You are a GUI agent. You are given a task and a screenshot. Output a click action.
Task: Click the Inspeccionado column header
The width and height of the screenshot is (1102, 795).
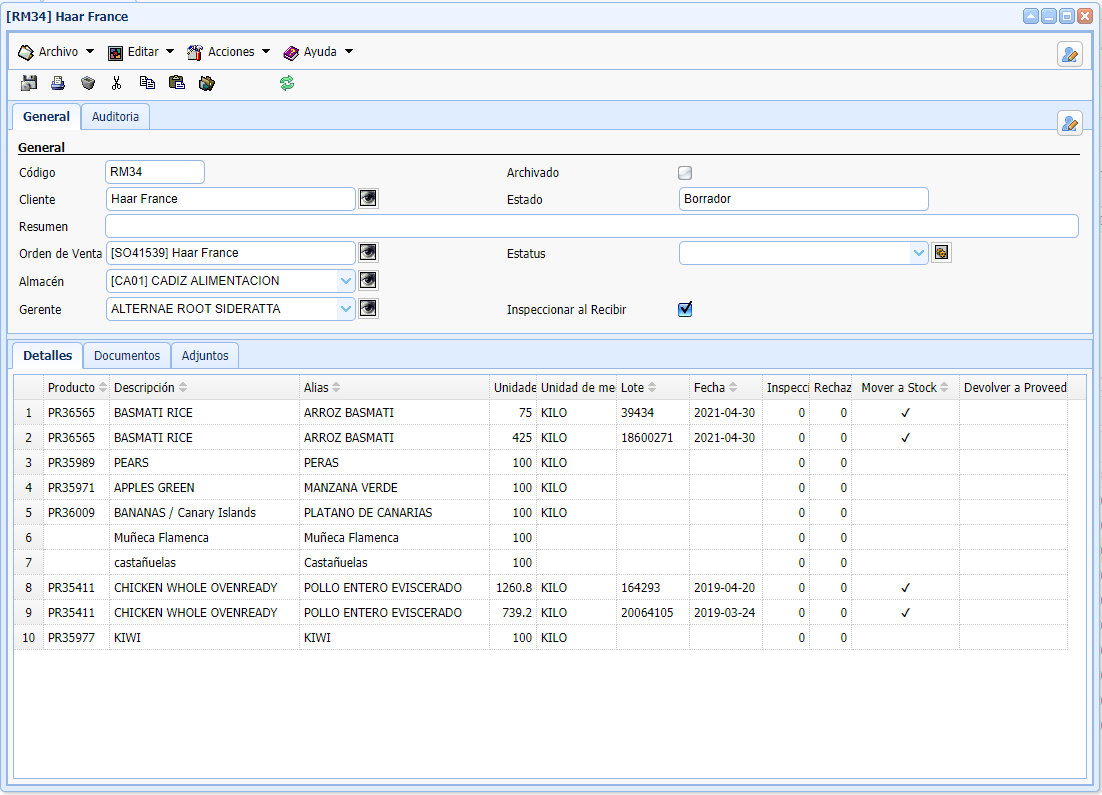[x=786, y=387]
